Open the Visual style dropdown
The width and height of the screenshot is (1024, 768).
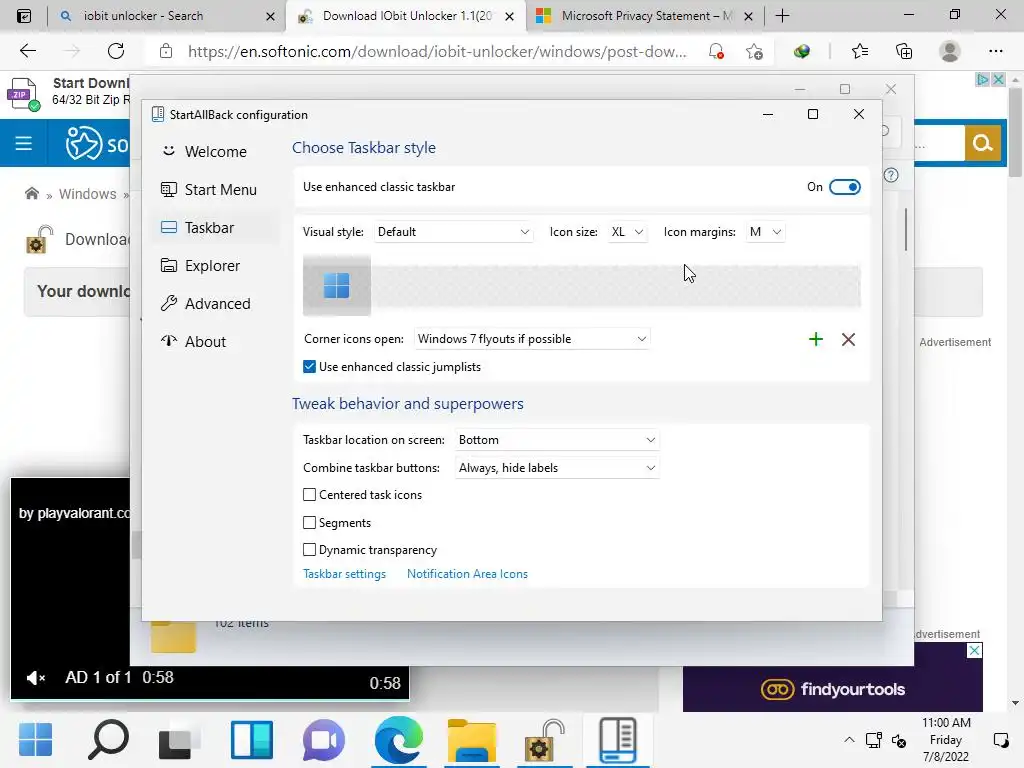453,232
